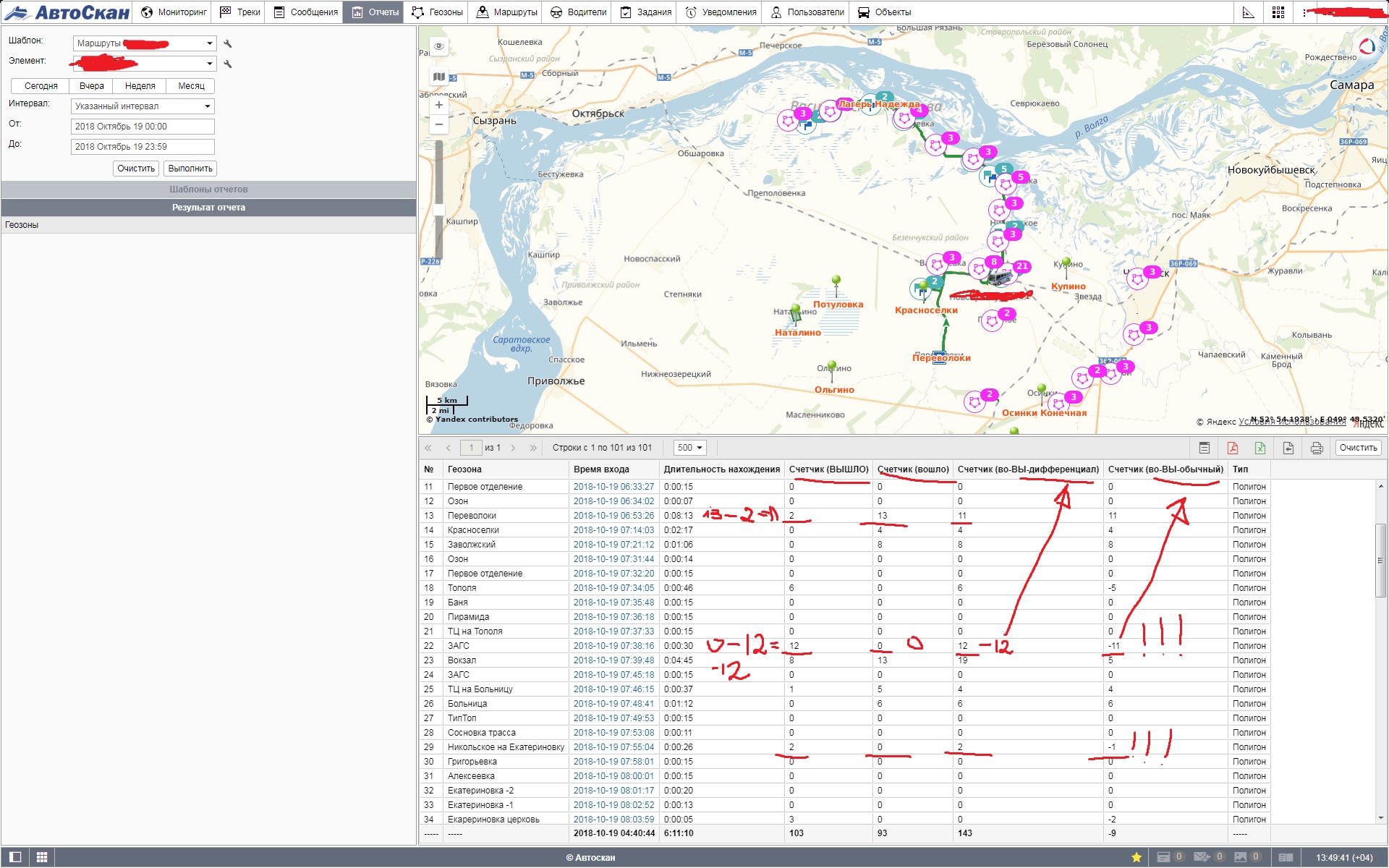This screenshot has height=868, width=1389.
Task: Click the wrench icon next to Шаблон
Action: (228, 44)
